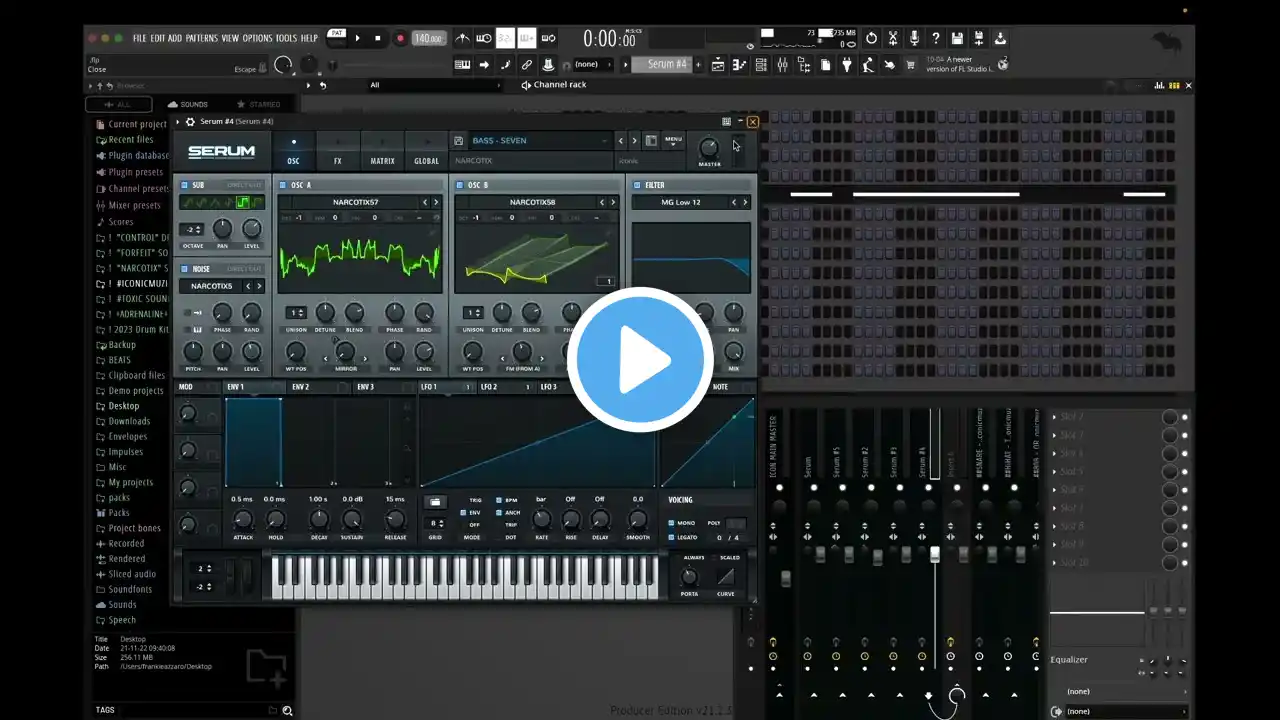Open the Soundfonts folder in browser
This screenshot has height=720, width=1280.
point(130,589)
